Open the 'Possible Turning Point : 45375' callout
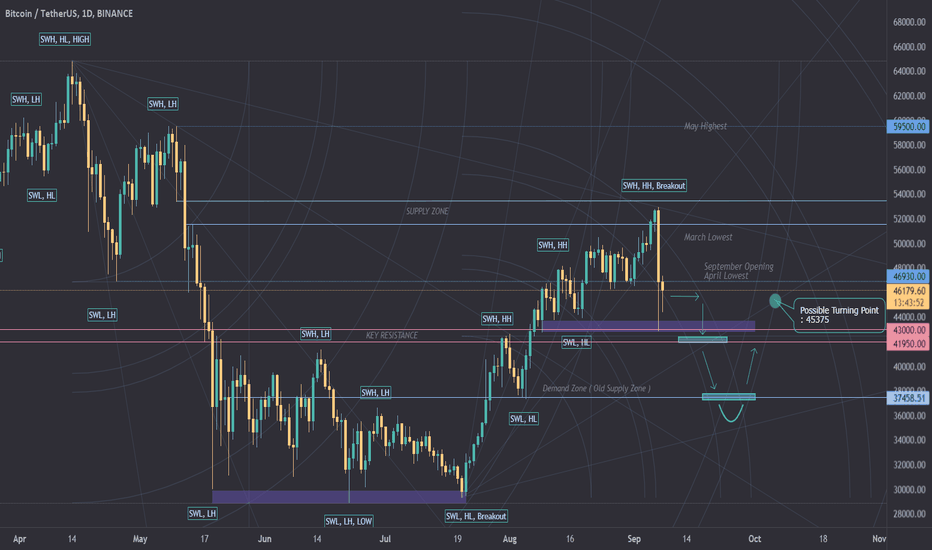932x550 pixels. click(x=839, y=315)
